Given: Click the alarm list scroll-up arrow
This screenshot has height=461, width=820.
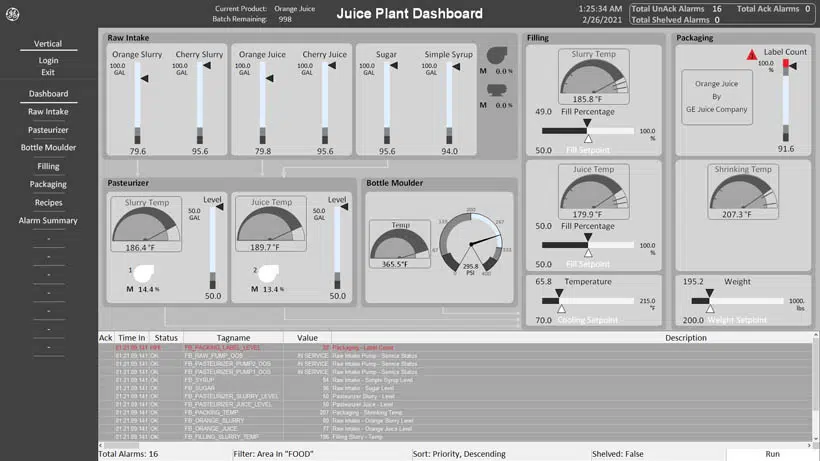Looking at the screenshot, I should click(815, 335).
